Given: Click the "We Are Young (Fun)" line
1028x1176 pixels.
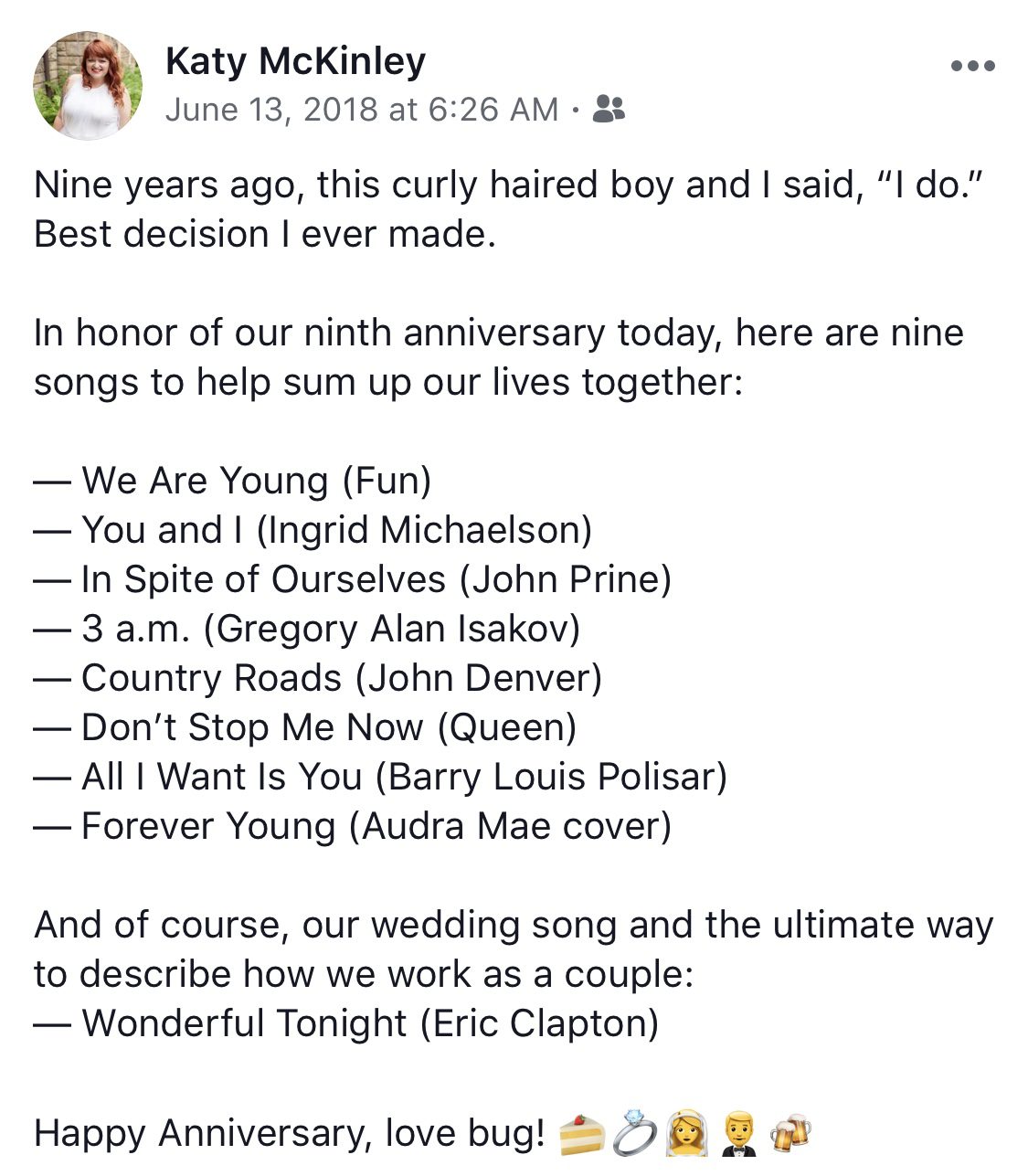Looking at the screenshot, I should 255,481.
